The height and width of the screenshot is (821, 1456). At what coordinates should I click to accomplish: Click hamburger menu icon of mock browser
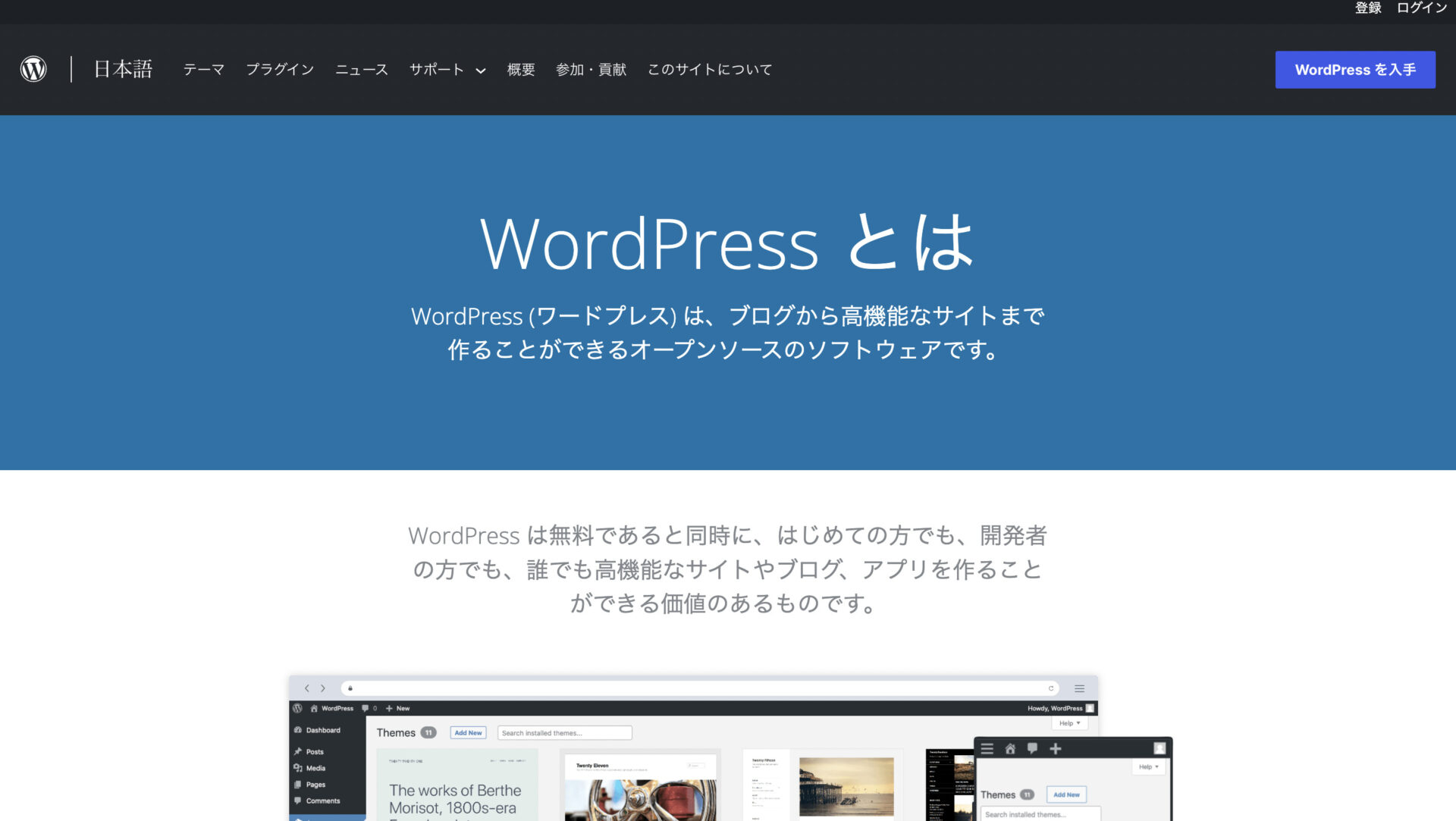tap(1079, 688)
